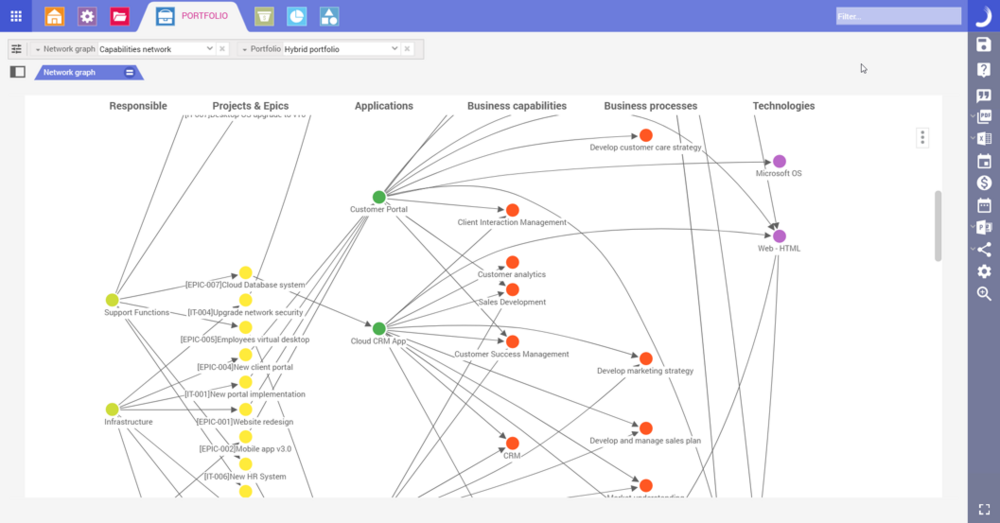1000x523 pixels.
Task: Save using the floppy disk icon
Action: coord(983,44)
